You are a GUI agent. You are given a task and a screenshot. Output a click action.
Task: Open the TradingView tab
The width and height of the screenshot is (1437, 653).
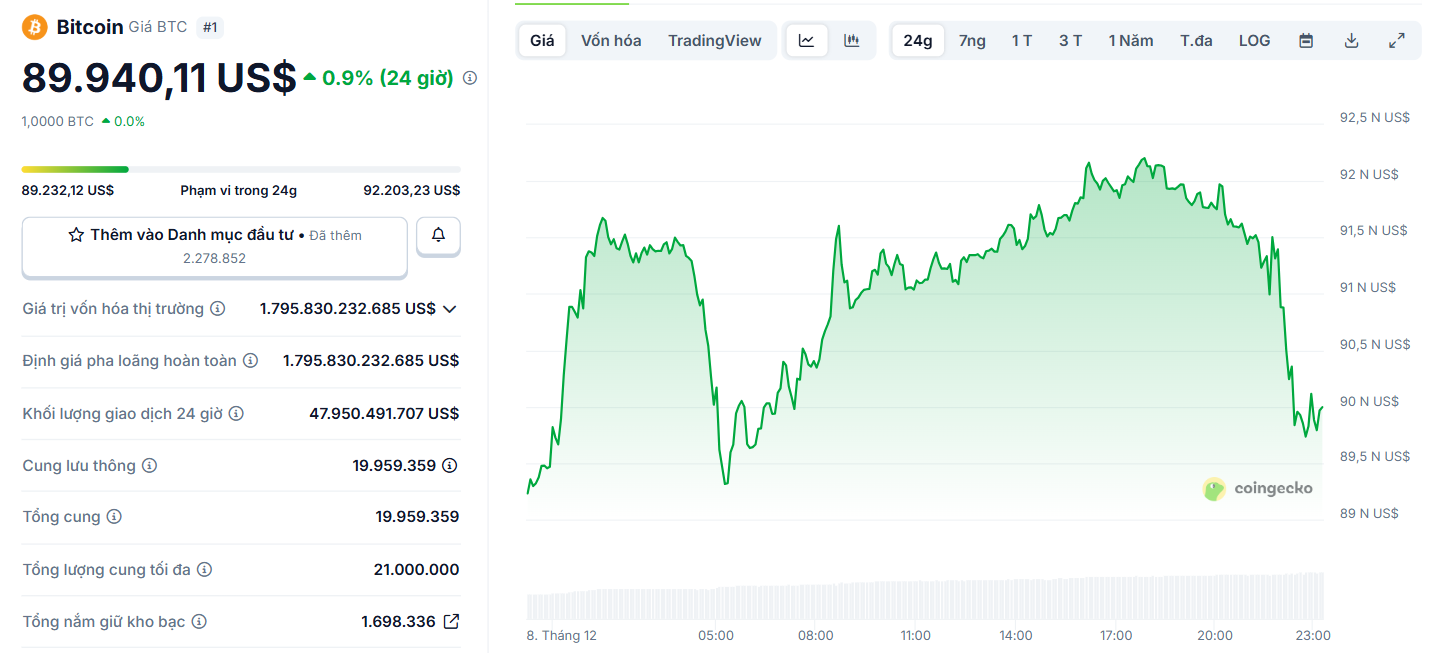coord(714,40)
